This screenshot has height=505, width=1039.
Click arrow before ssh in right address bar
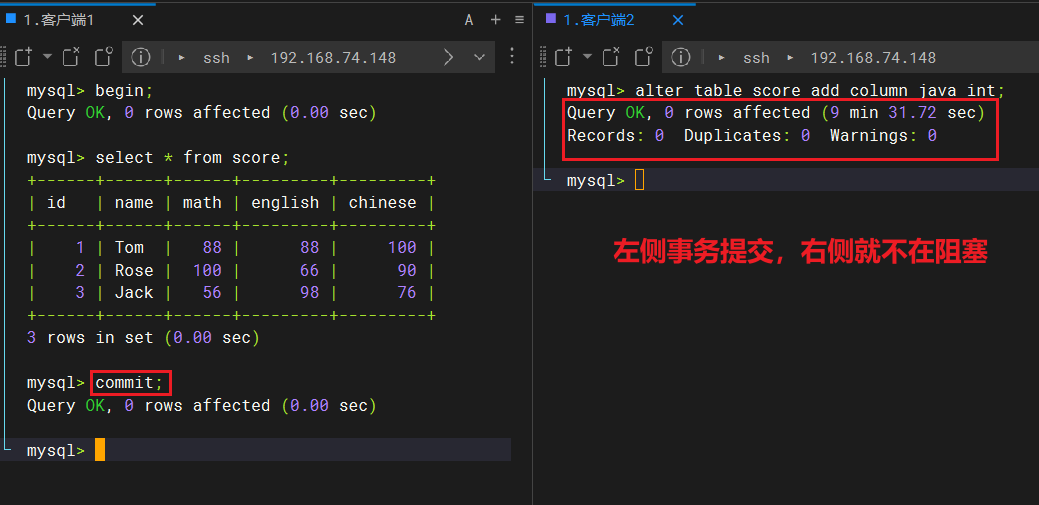(722, 58)
